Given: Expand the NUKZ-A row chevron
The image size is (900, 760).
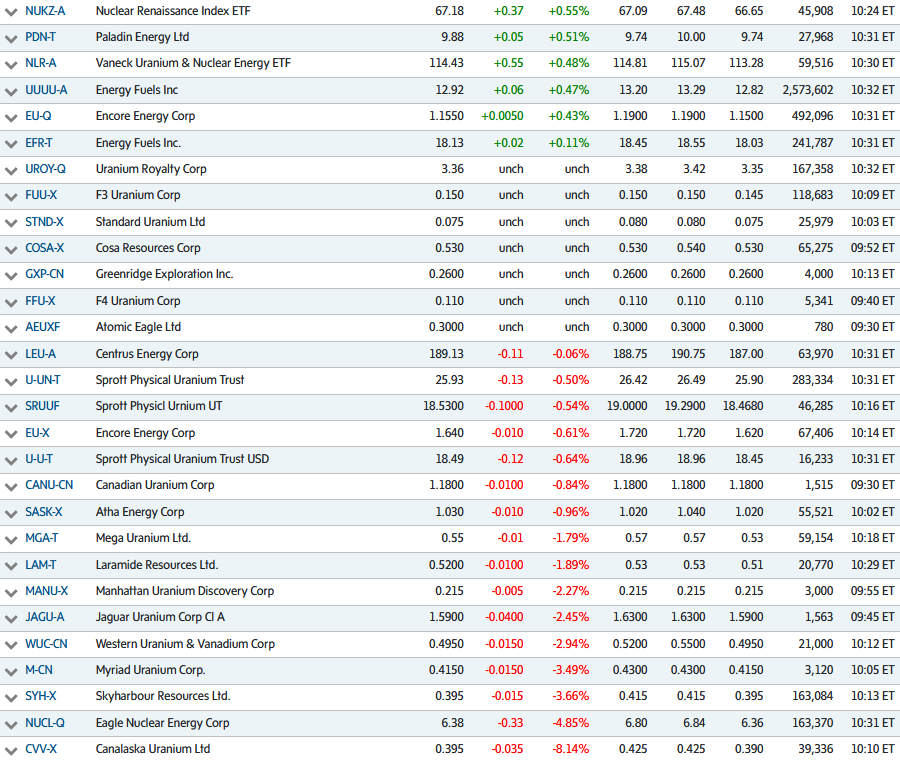Looking at the screenshot, I should click(x=11, y=12).
